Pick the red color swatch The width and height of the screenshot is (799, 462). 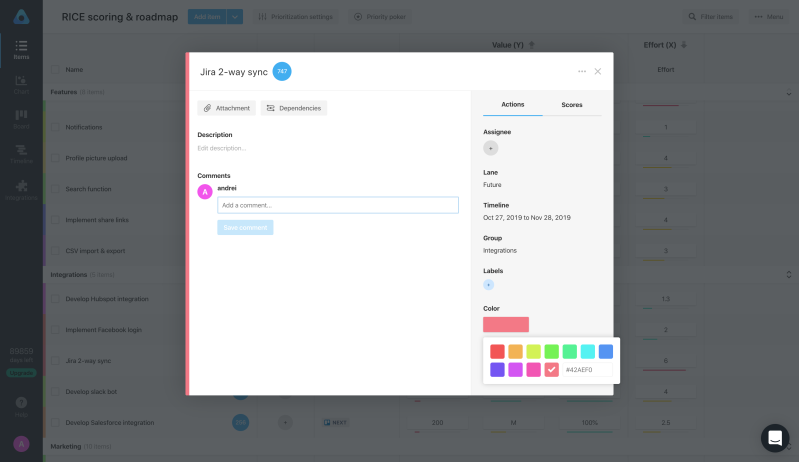point(497,351)
